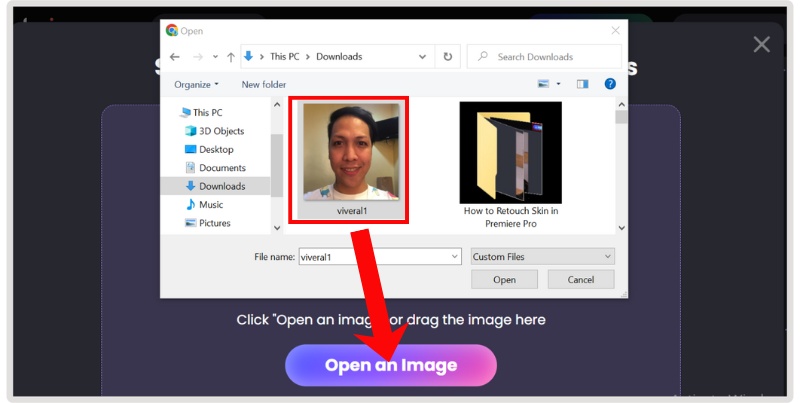Image resolution: width=800 pixels, height=403 pixels.
Task: Click the Downloads blue arrow path icon
Action: pyautogui.click(x=248, y=57)
